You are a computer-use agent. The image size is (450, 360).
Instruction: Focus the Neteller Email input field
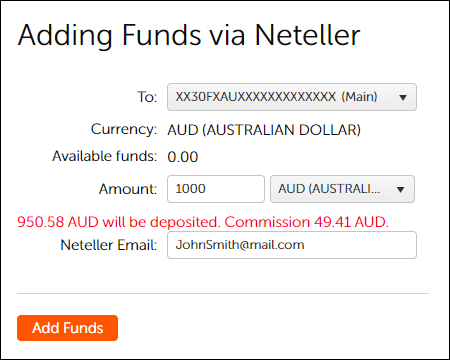[x=292, y=245]
